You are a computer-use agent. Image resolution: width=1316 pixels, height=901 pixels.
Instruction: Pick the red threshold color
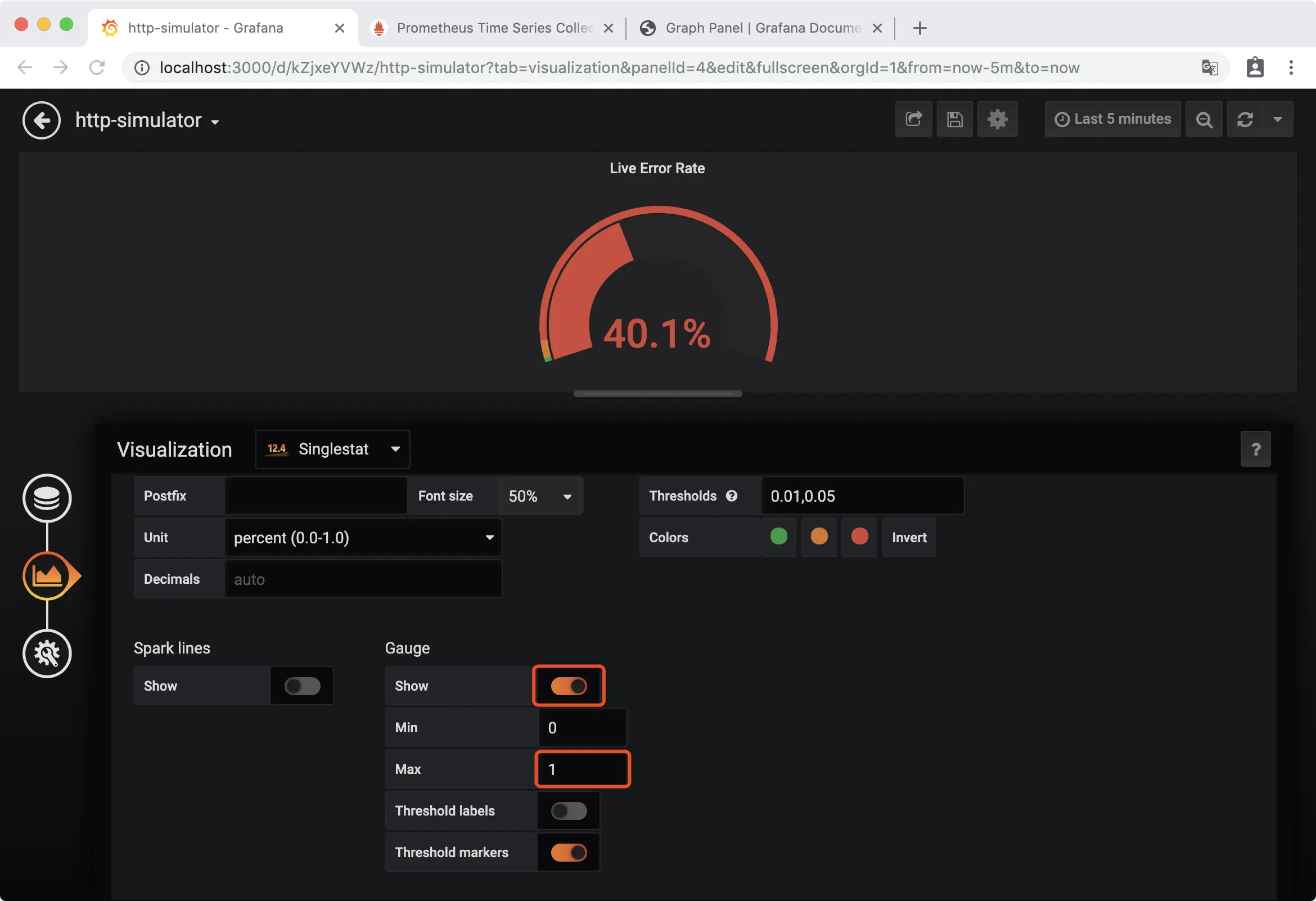(x=859, y=537)
